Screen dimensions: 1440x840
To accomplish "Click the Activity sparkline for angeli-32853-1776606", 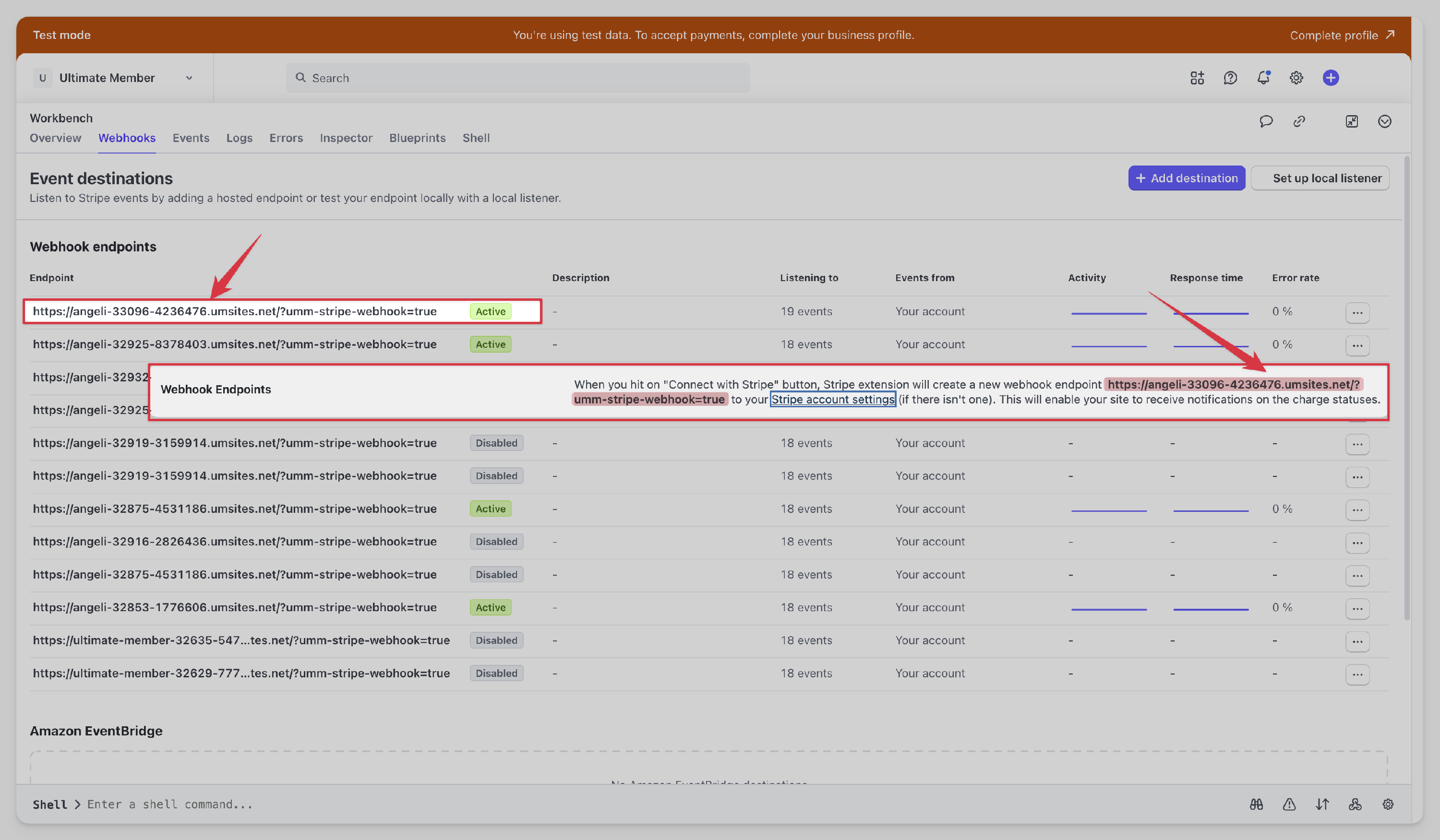I will (x=1109, y=609).
